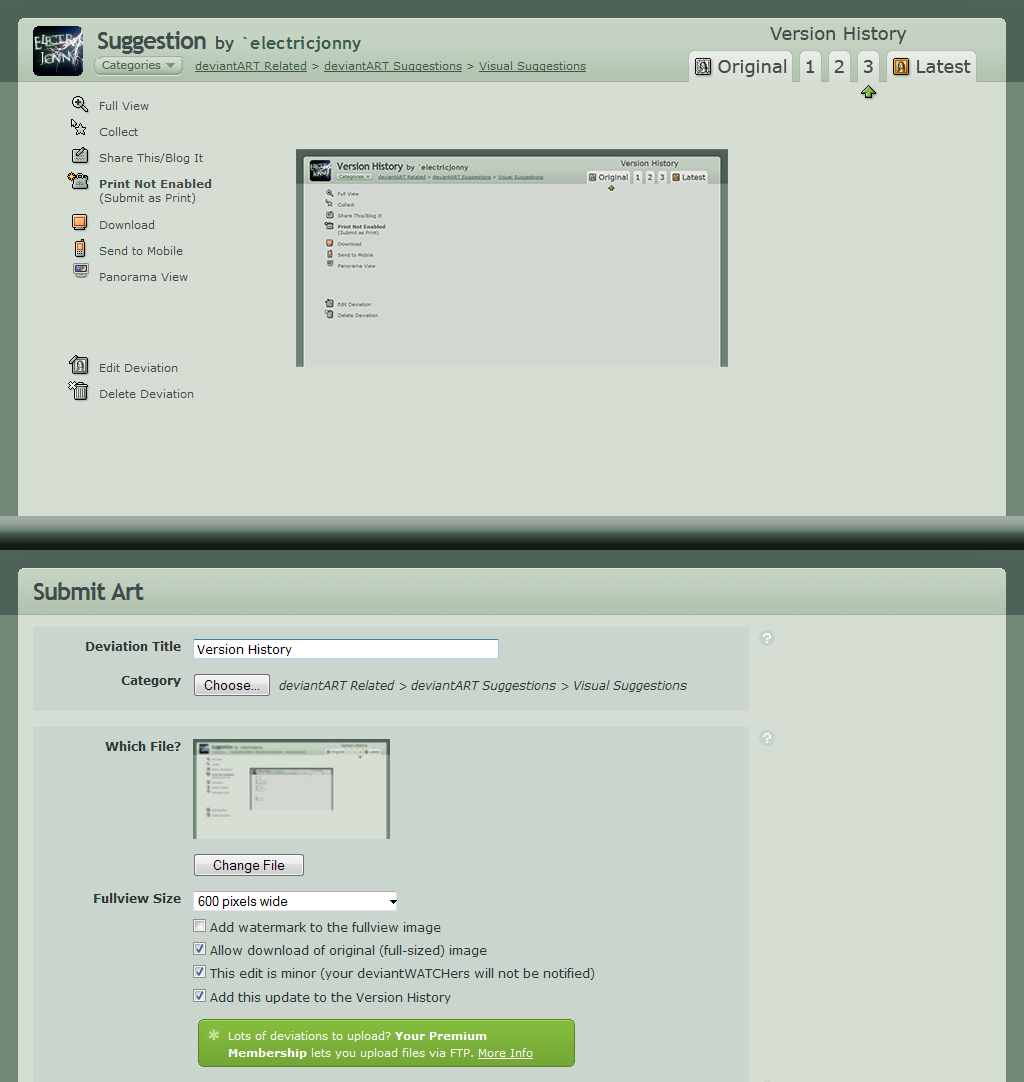Click the Share This/Blog It text link
The image size is (1024, 1082).
click(x=151, y=158)
